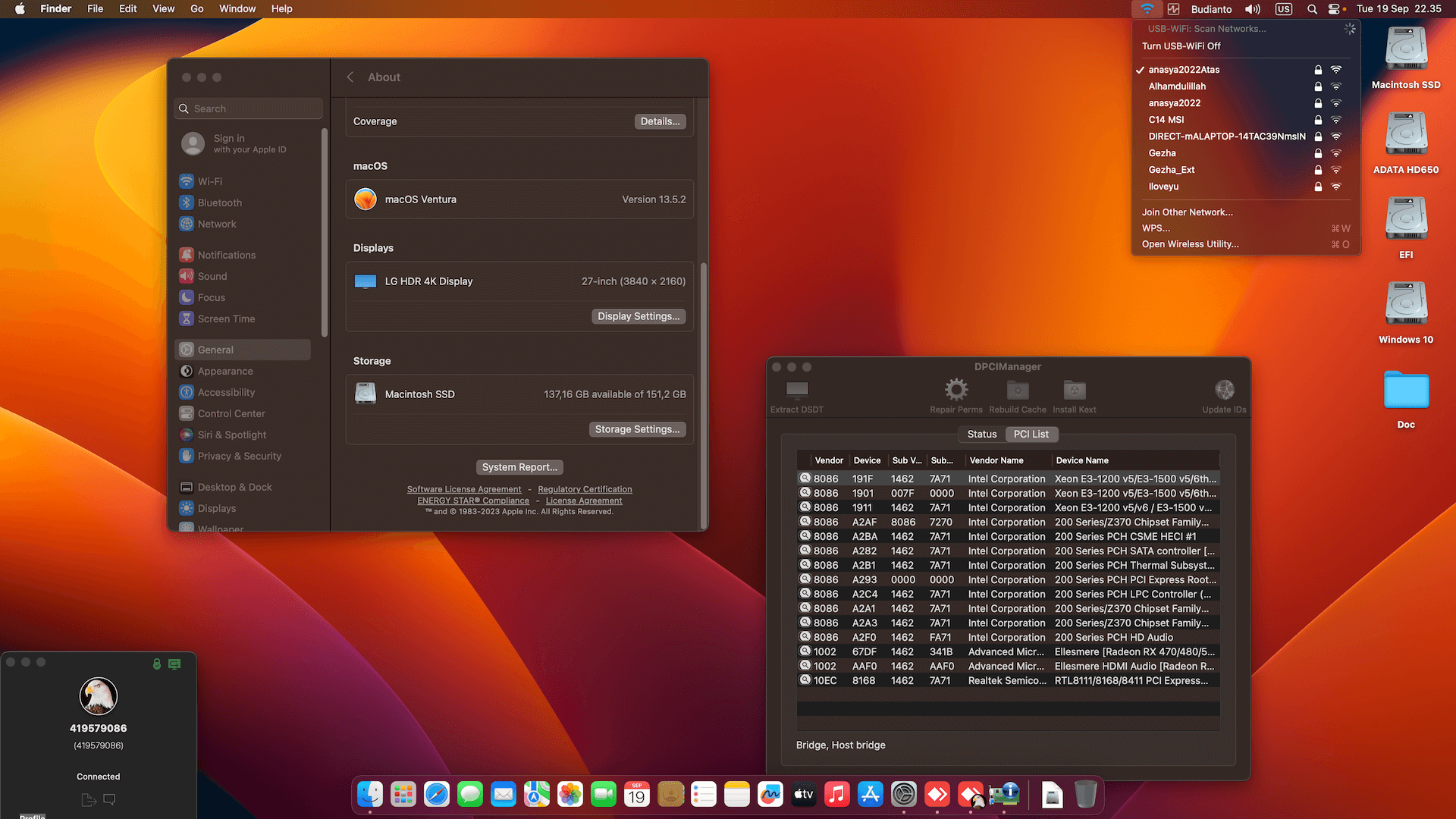
Task: Turn USB-WiFi Off from the Wi-Fi menu
Action: tap(1181, 45)
